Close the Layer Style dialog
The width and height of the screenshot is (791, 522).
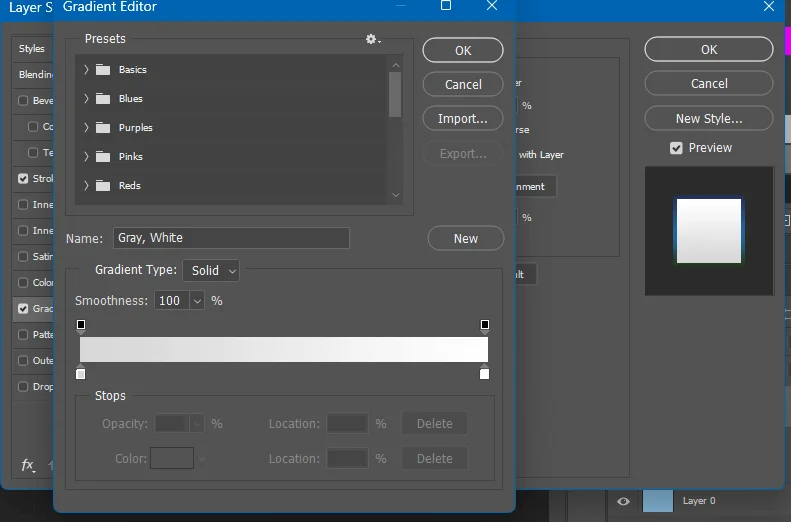769,7
